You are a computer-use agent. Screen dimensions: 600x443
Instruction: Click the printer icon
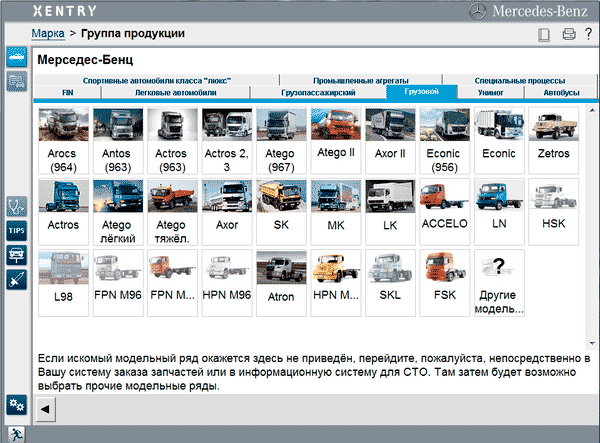(569, 34)
